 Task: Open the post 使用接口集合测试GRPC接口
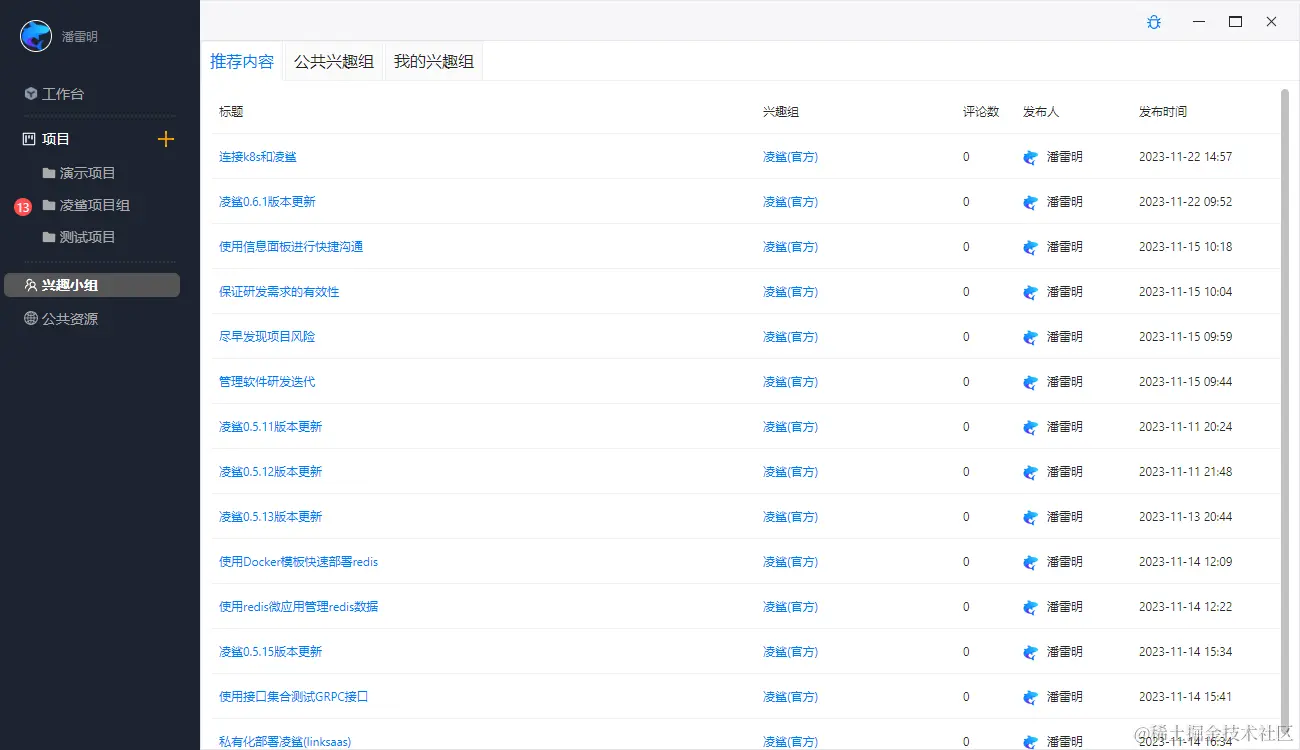294,697
